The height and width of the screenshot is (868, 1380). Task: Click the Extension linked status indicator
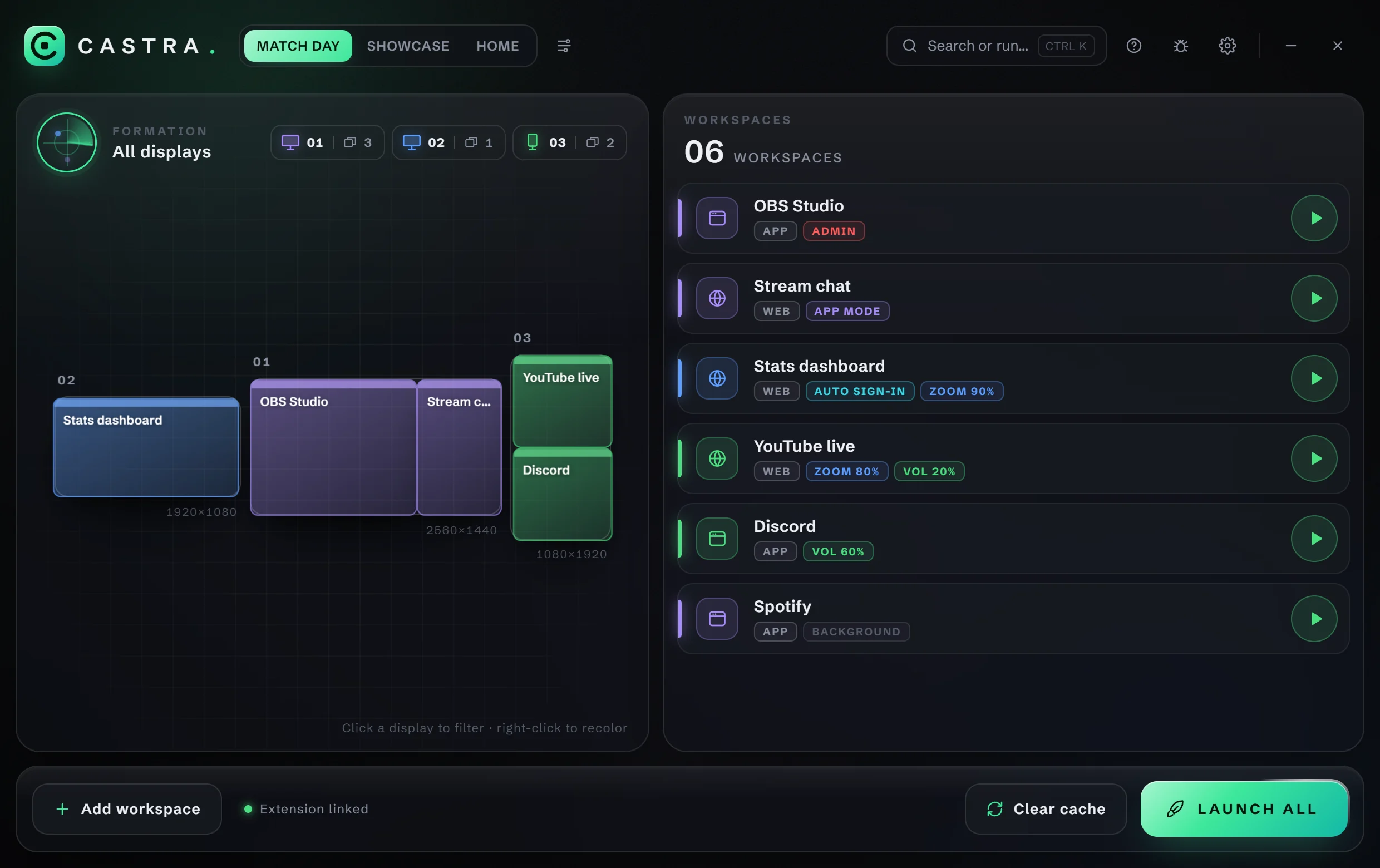point(306,809)
